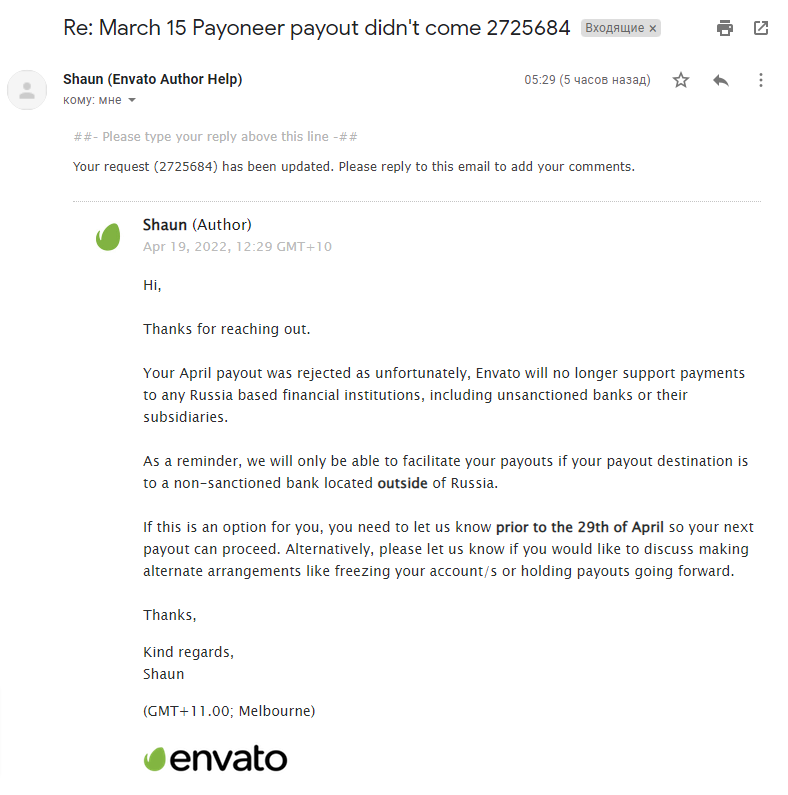Screen dimensions: 788x795
Task: Click sender name 'Shaun (Envato Author Help)'
Action: click(152, 79)
